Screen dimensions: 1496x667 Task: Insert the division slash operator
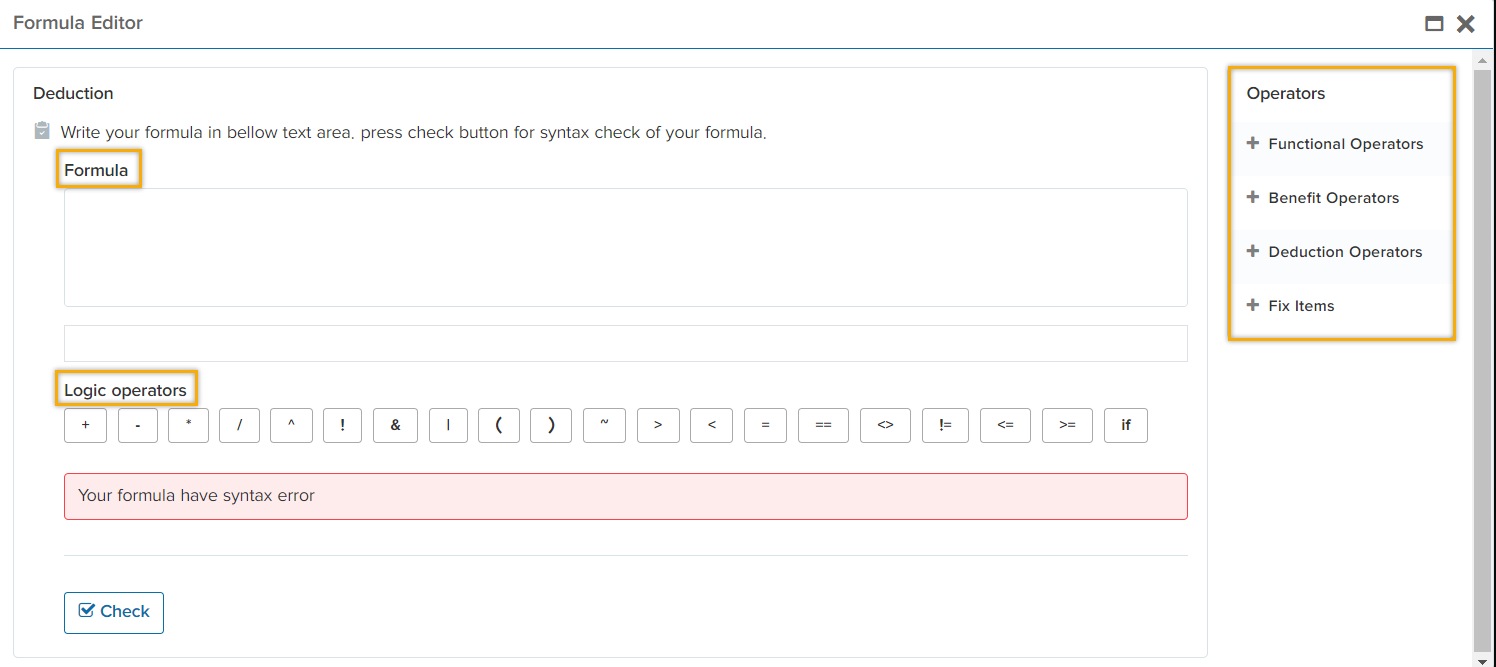click(240, 425)
